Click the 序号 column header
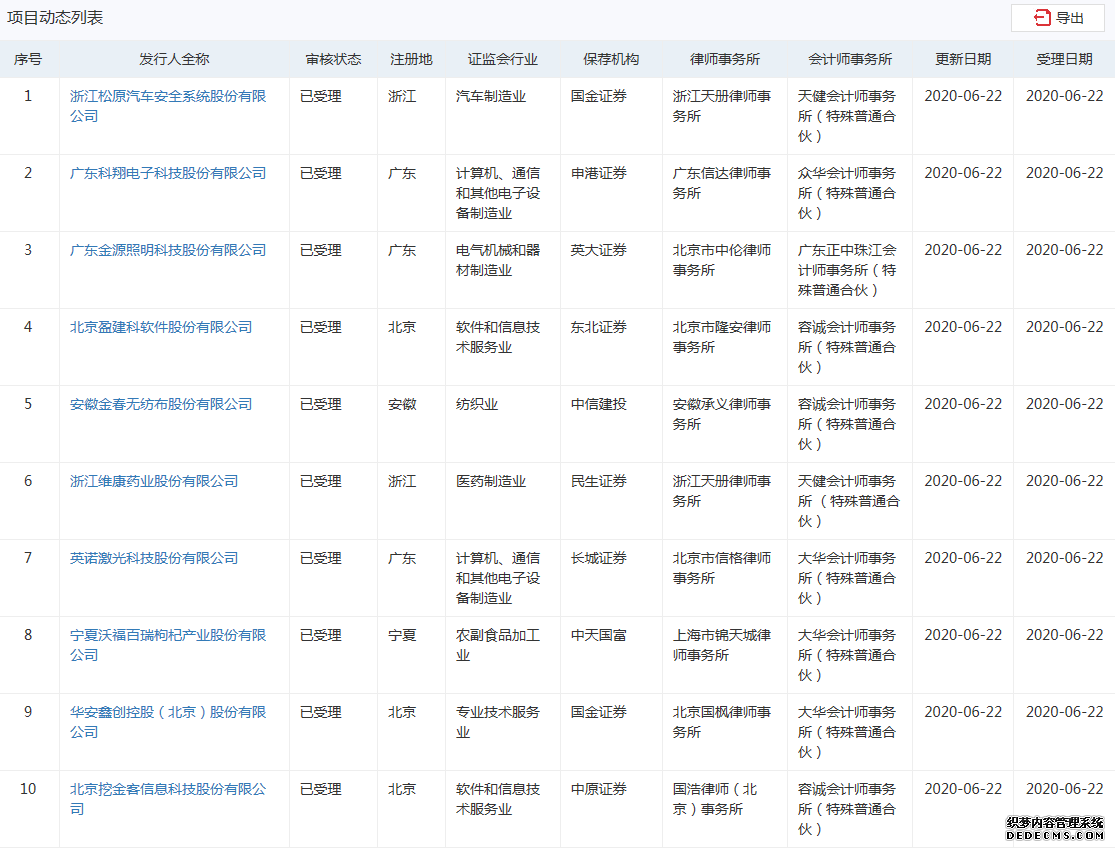The height and width of the screenshot is (850, 1115). tap(28, 59)
